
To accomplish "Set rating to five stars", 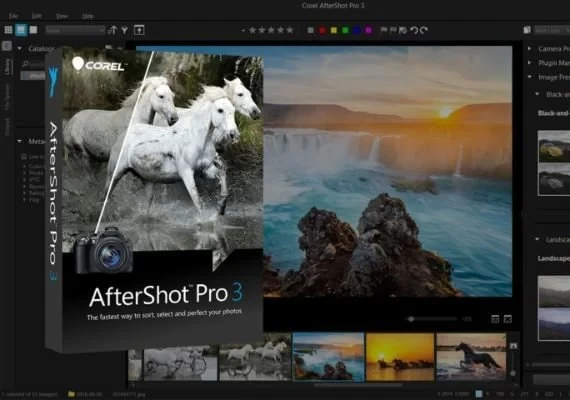I will click(290, 30).
